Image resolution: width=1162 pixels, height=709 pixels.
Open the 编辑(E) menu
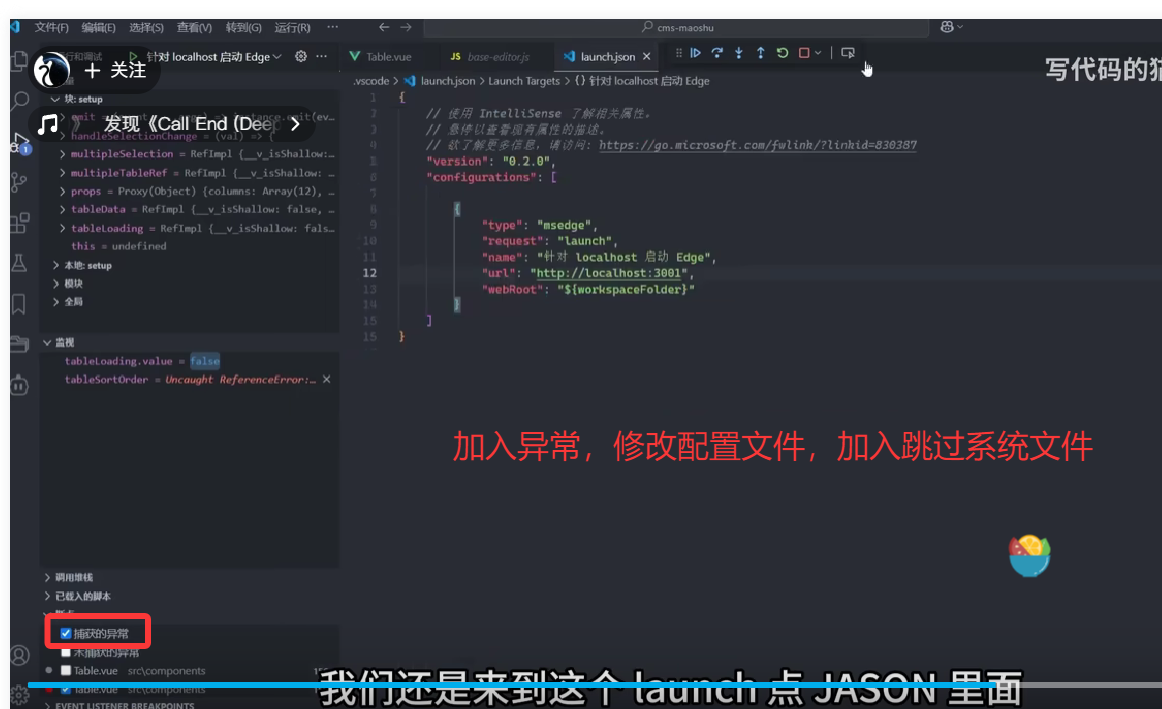[99, 27]
